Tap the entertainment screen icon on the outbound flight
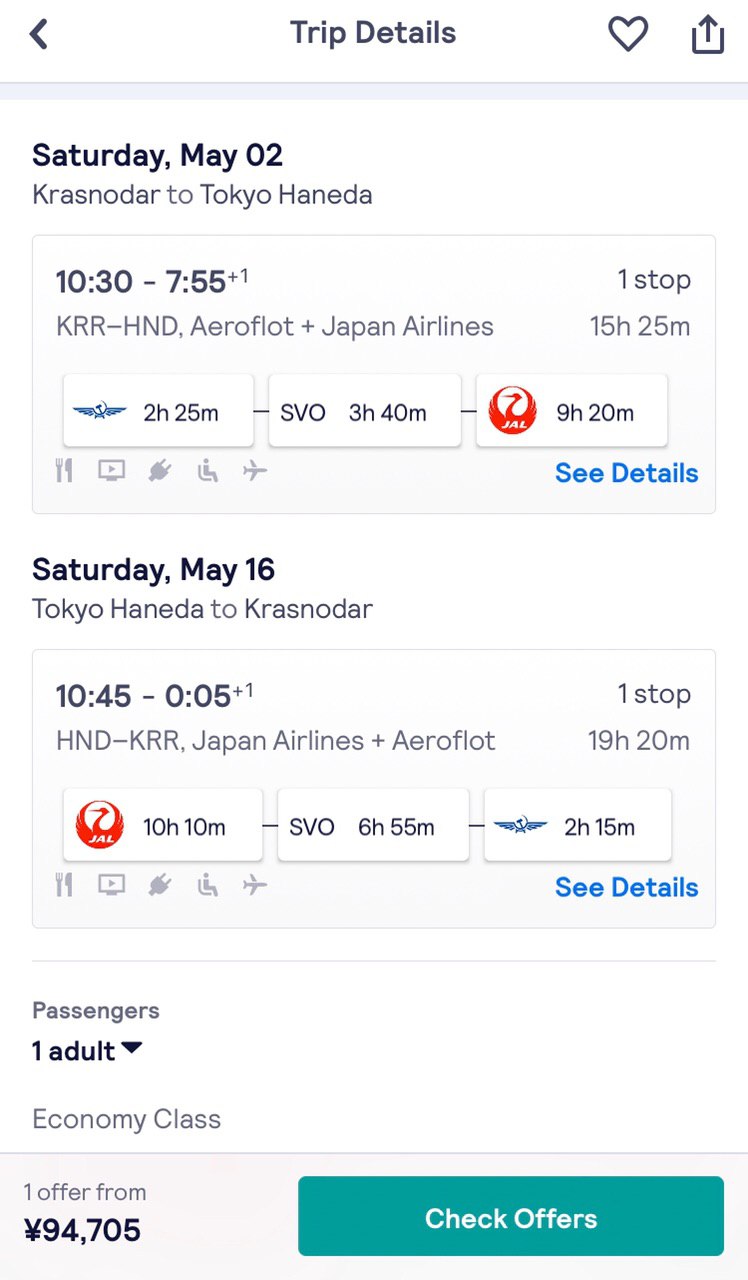The image size is (748, 1280). coord(111,470)
